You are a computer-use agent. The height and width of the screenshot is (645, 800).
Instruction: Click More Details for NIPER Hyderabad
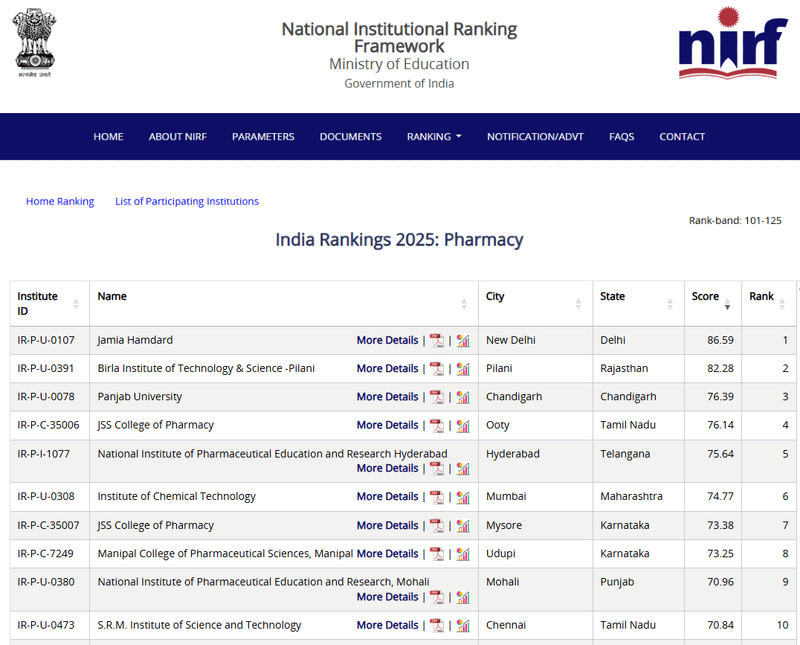(x=387, y=468)
